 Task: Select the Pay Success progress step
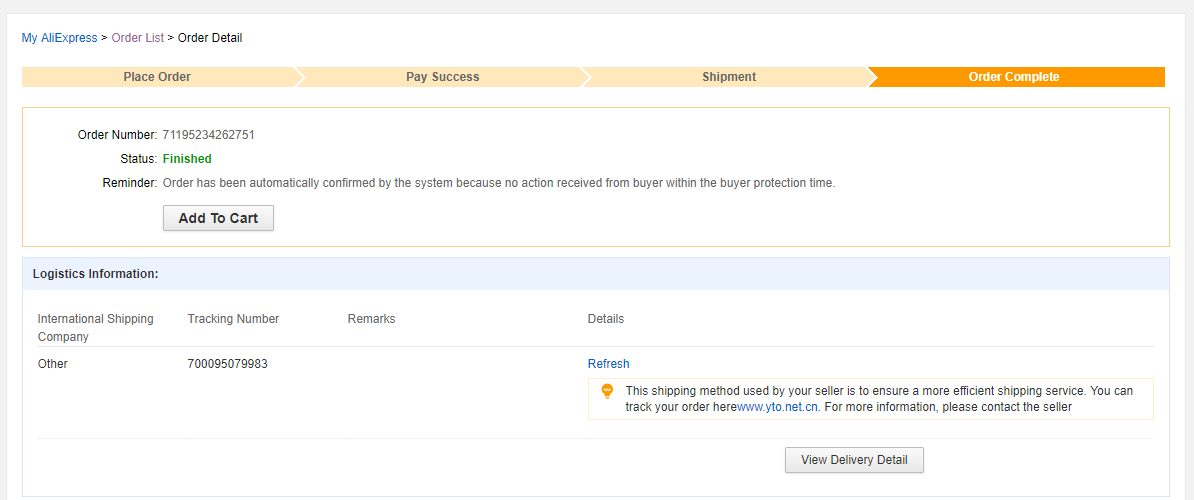(442, 77)
